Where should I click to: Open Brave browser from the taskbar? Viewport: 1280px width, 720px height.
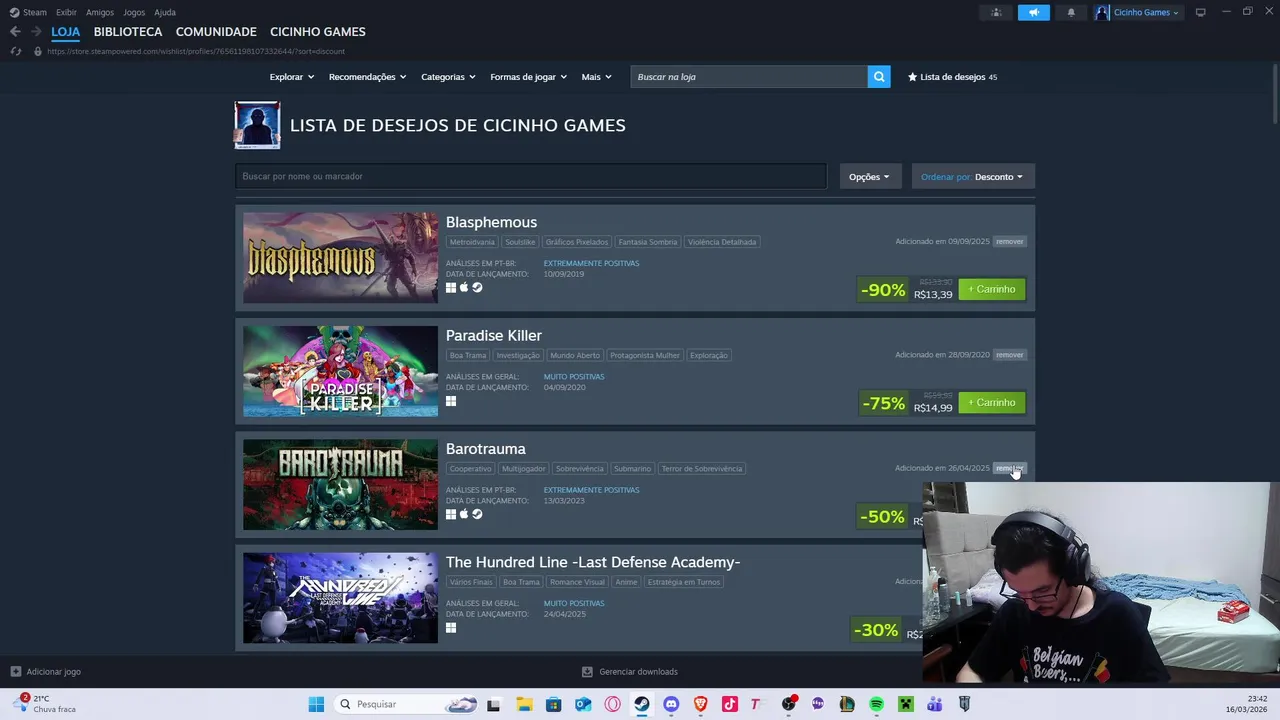click(701, 704)
